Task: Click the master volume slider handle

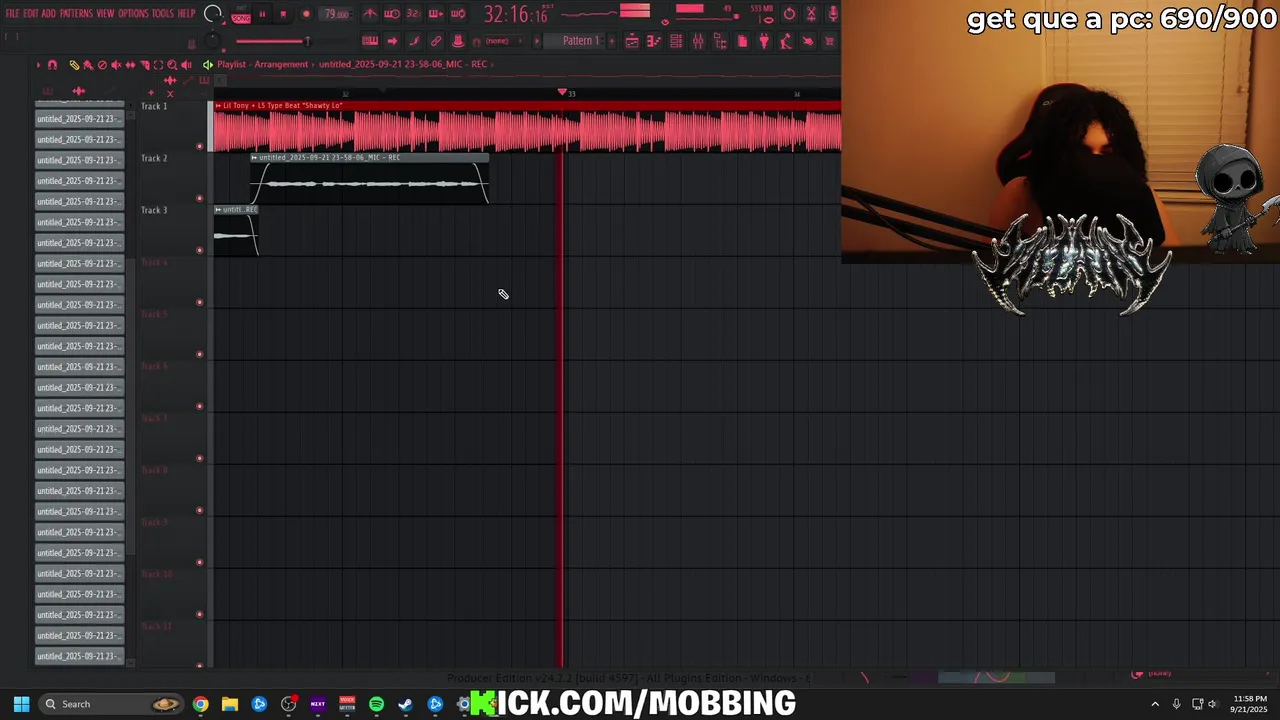Action: click(x=307, y=41)
